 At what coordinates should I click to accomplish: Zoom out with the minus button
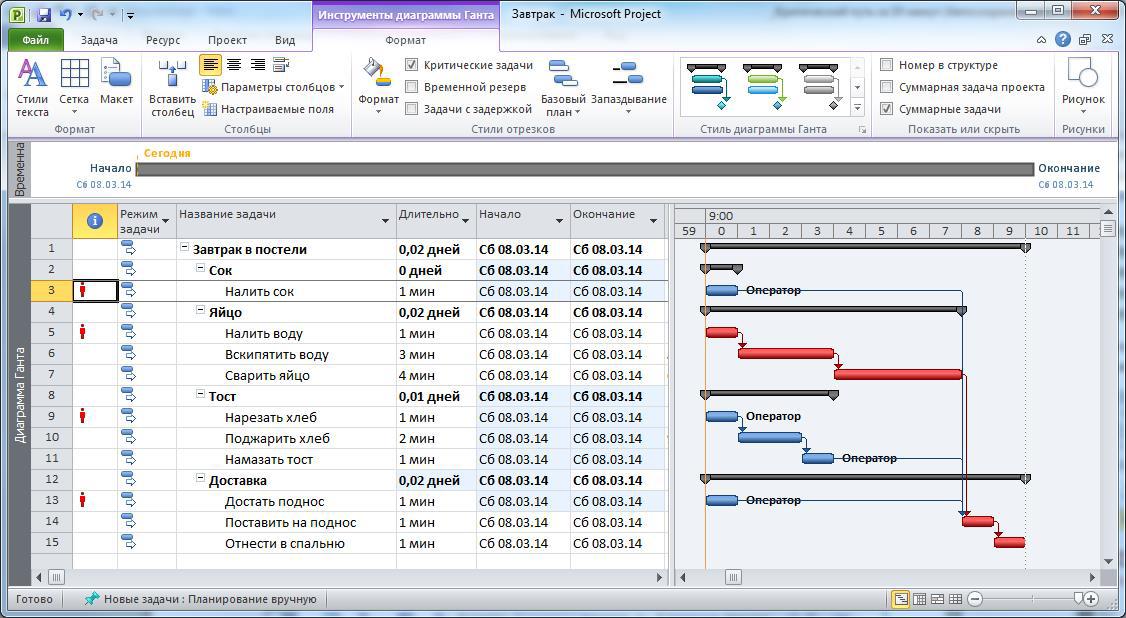(x=974, y=599)
